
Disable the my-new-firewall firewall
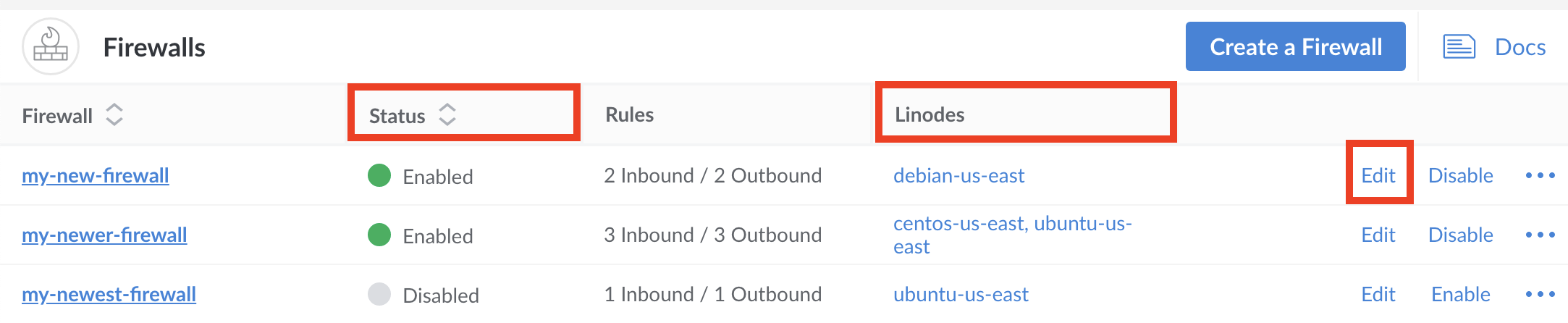tap(1460, 175)
